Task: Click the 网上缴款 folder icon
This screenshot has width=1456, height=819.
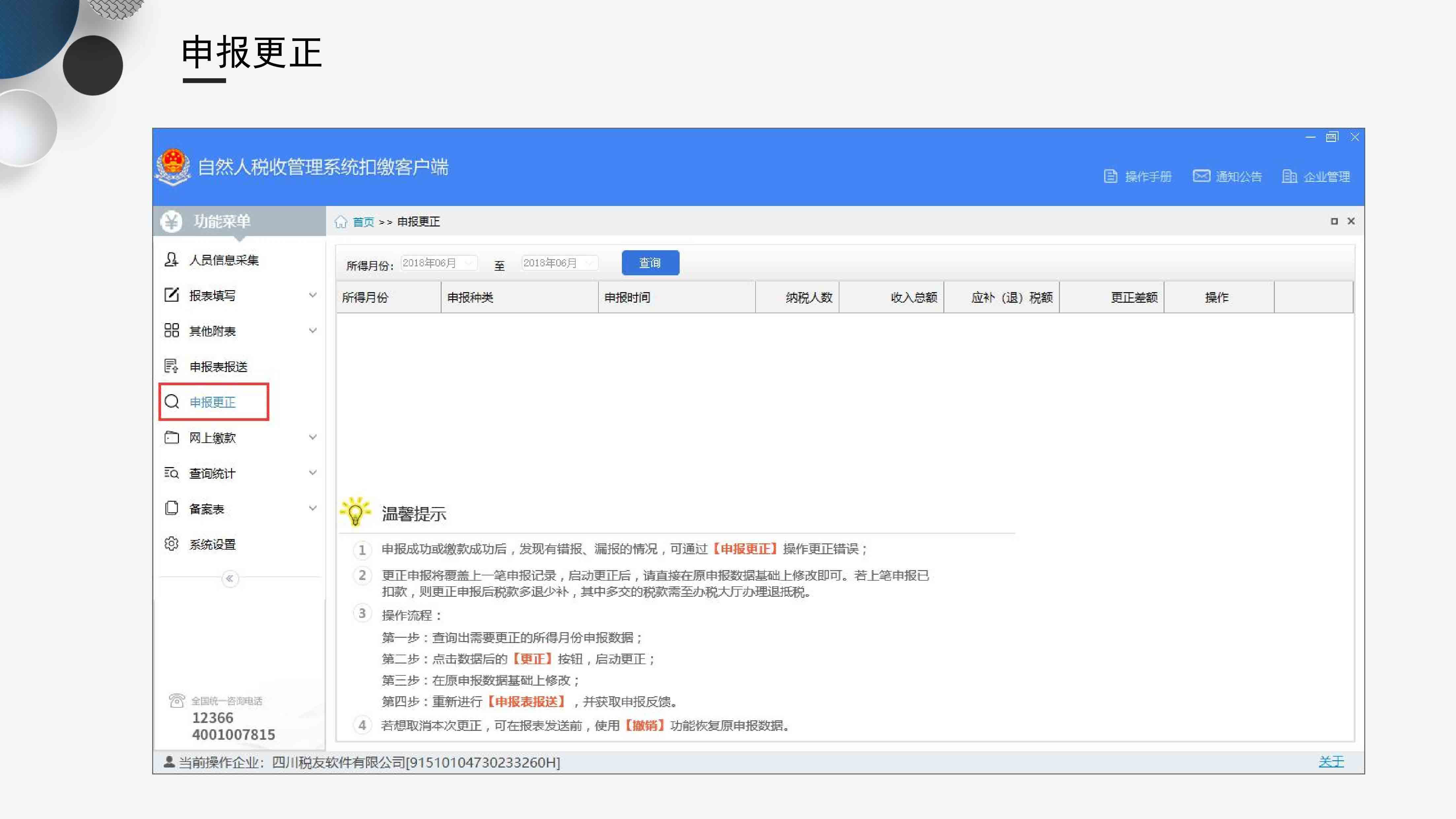Action: [x=171, y=437]
